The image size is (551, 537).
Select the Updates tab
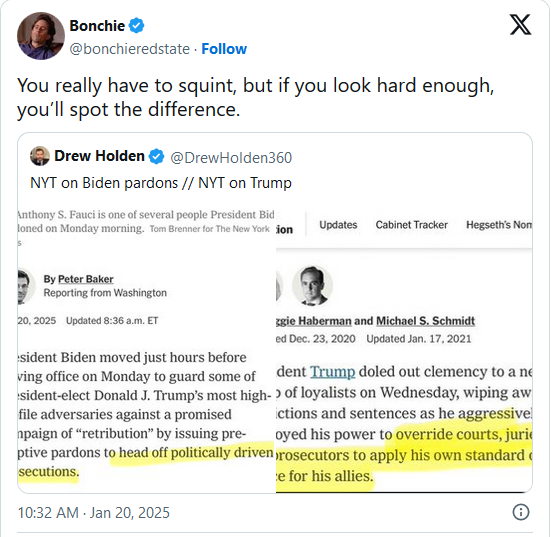coord(338,225)
